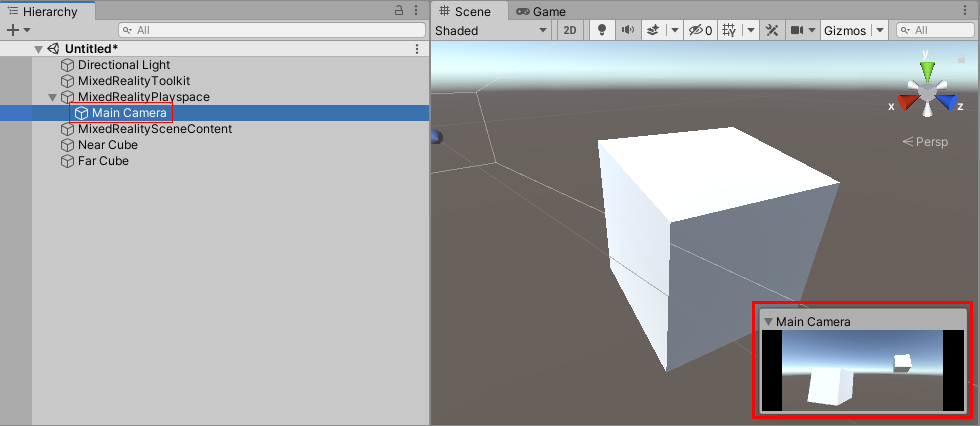Focus the Hierarchy search field
This screenshot has width=980, height=426.
(x=272, y=30)
